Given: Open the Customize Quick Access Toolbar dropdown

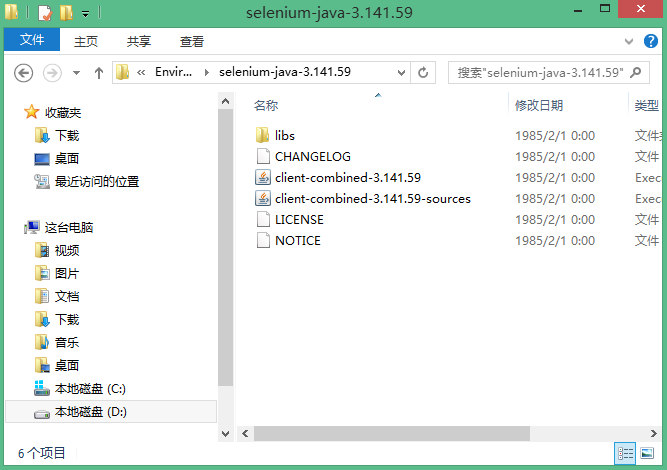Looking at the screenshot, I should pos(86,14).
